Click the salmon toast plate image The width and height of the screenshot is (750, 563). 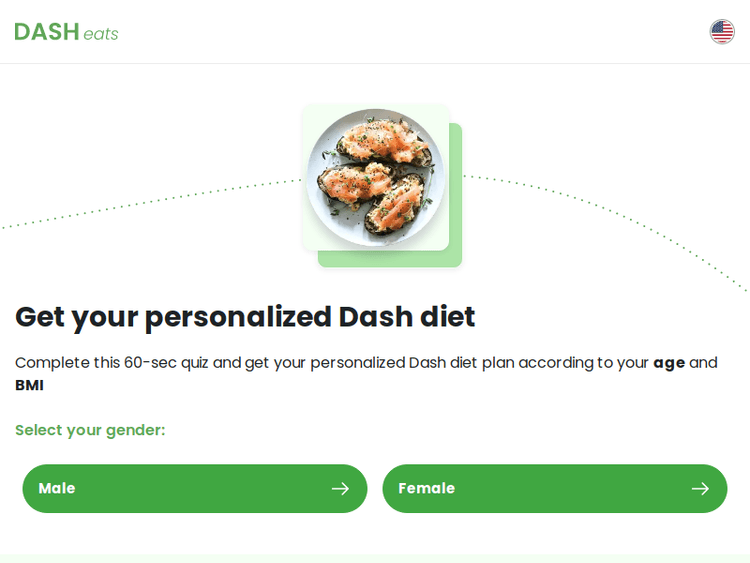point(375,177)
